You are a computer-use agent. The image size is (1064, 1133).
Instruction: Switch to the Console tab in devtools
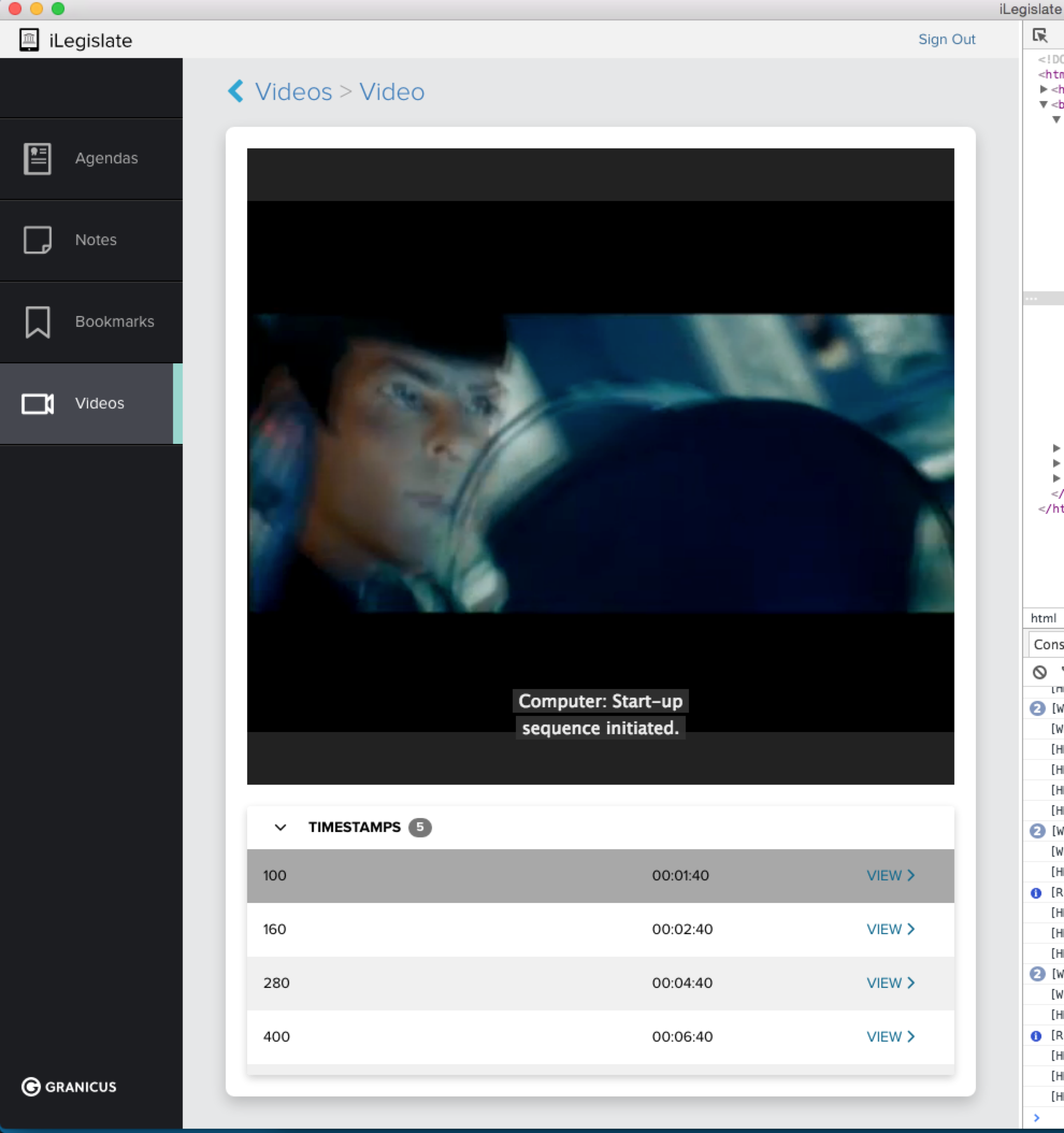tap(1047, 644)
